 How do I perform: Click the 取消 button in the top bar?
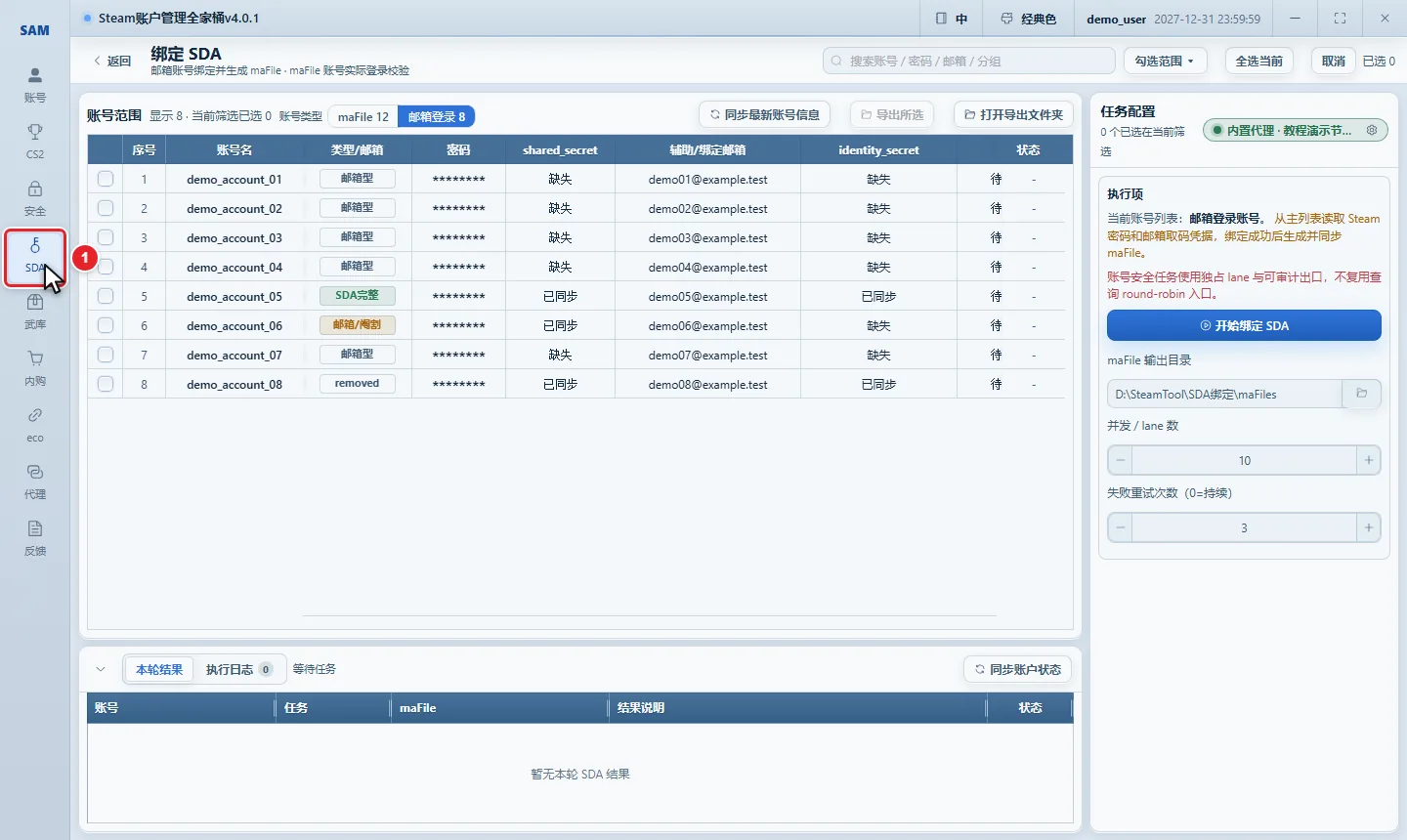pos(1333,61)
